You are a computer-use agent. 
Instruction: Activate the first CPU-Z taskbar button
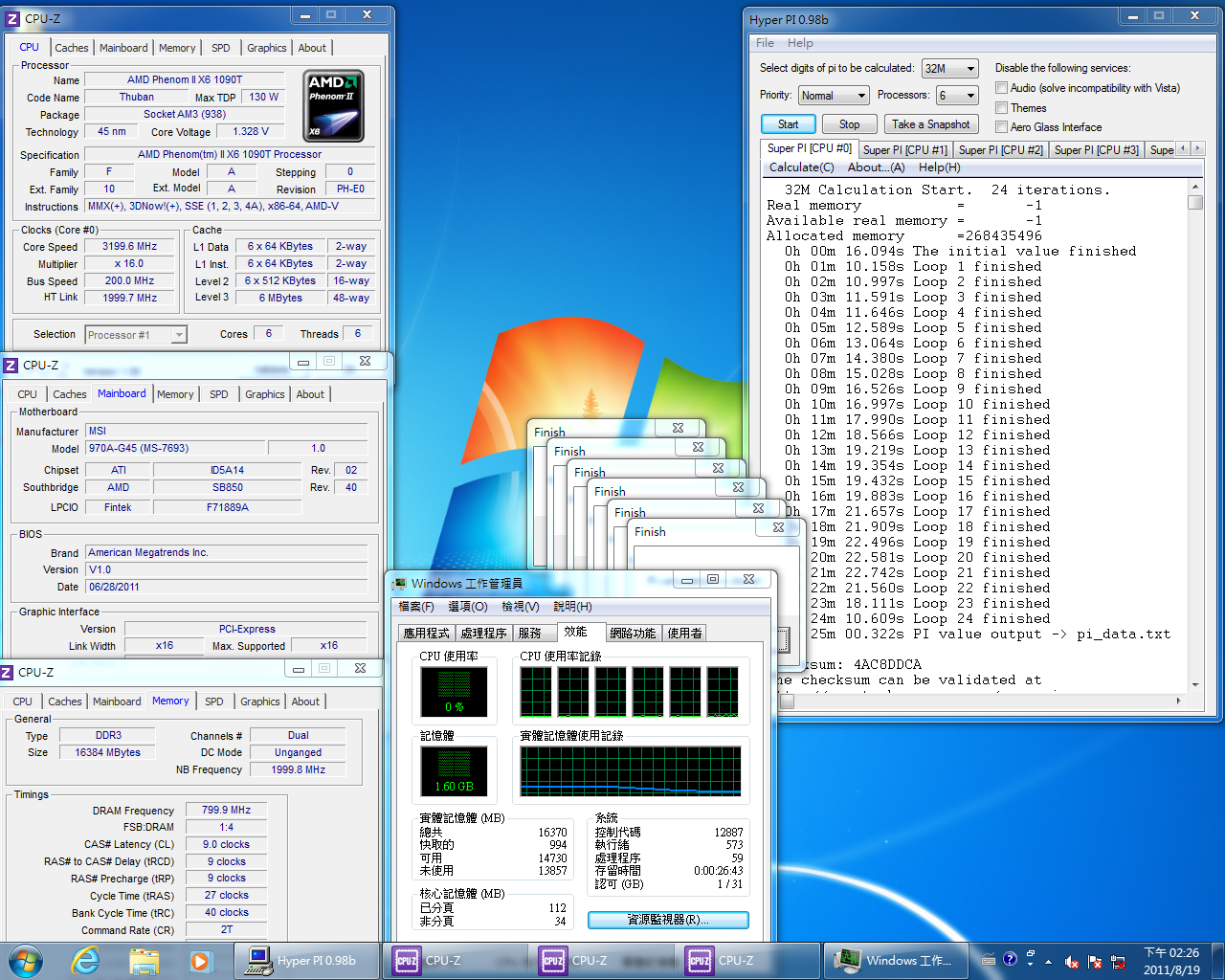pyautogui.click(x=456, y=960)
